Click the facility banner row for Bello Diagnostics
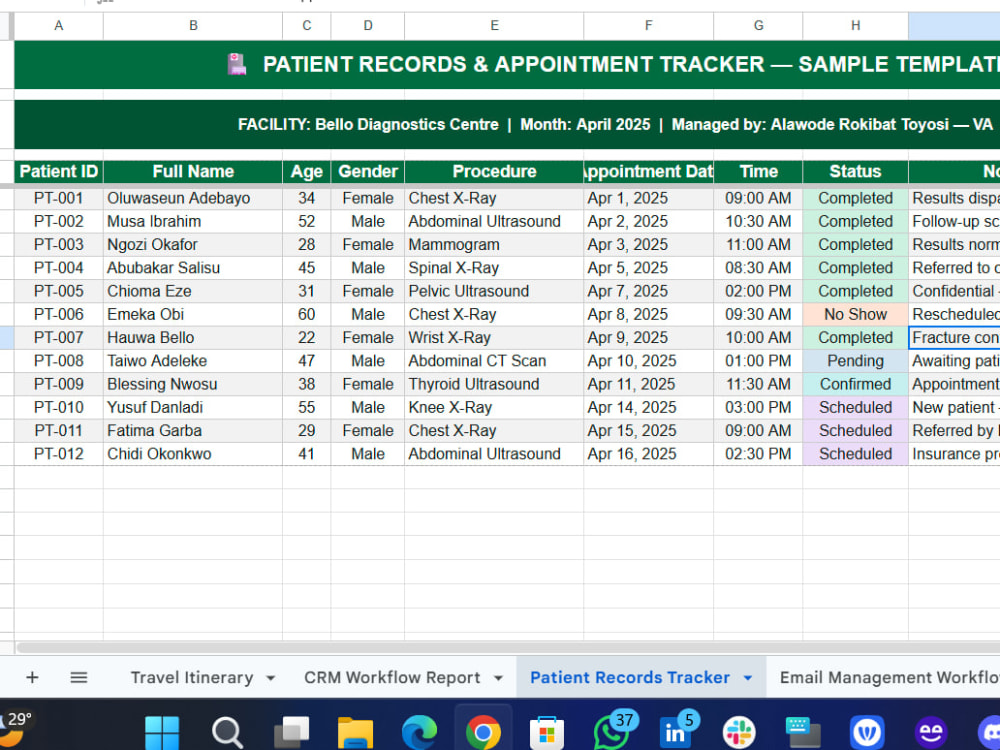The height and width of the screenshot is (750, 1000). [x=508, y=124]
